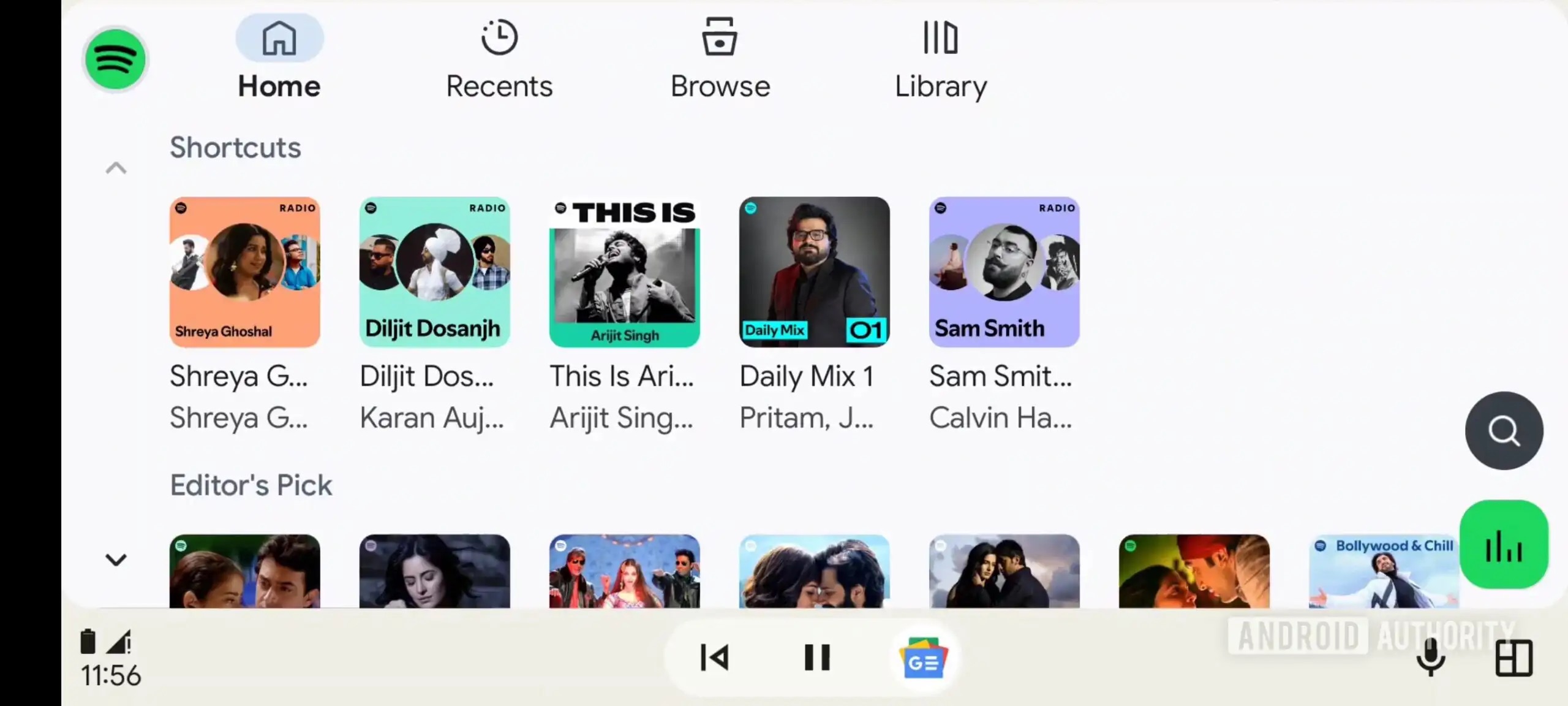Screen dimensions: 1568x706
Task: Pause the current playback
Action: pyautogui.click(x=817, y=658)
